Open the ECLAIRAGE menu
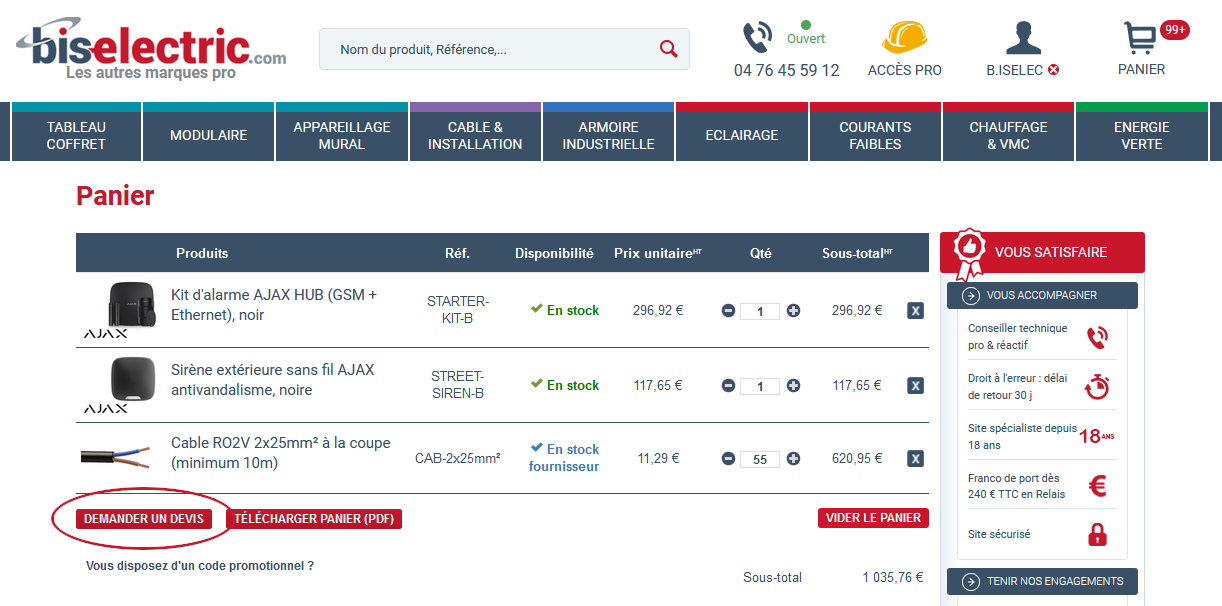This screenshot has width=1222, height=606. tap(742, 135)
